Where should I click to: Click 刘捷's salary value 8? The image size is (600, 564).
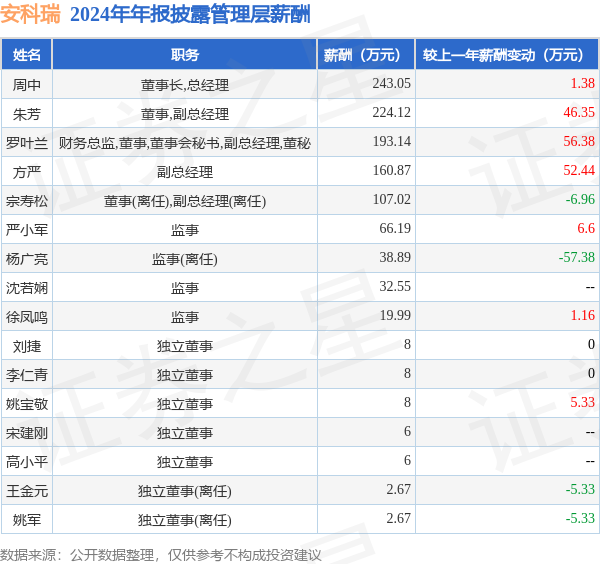pyautogui.click(x=407, y=344)
